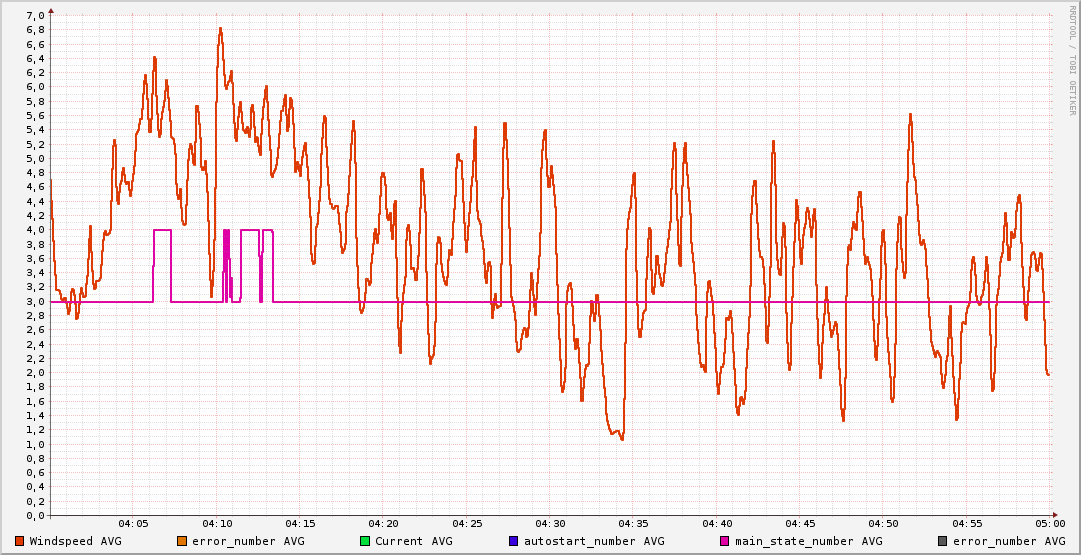
Task: Select the magenta main_state_number legend swatch
Action: coord(725,541)
